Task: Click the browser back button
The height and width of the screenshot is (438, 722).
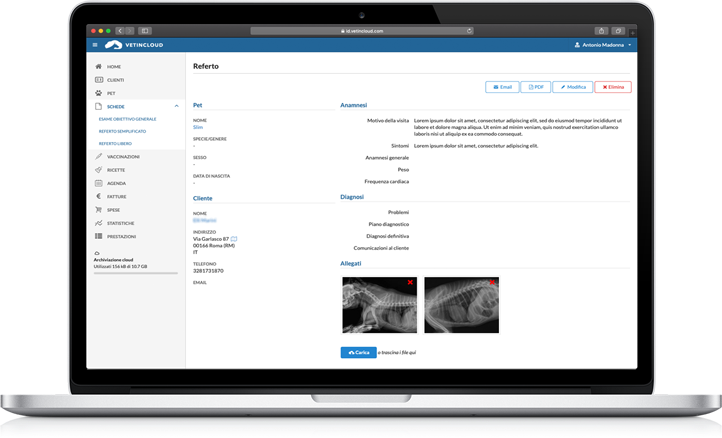Action: [x=120, y=31]
